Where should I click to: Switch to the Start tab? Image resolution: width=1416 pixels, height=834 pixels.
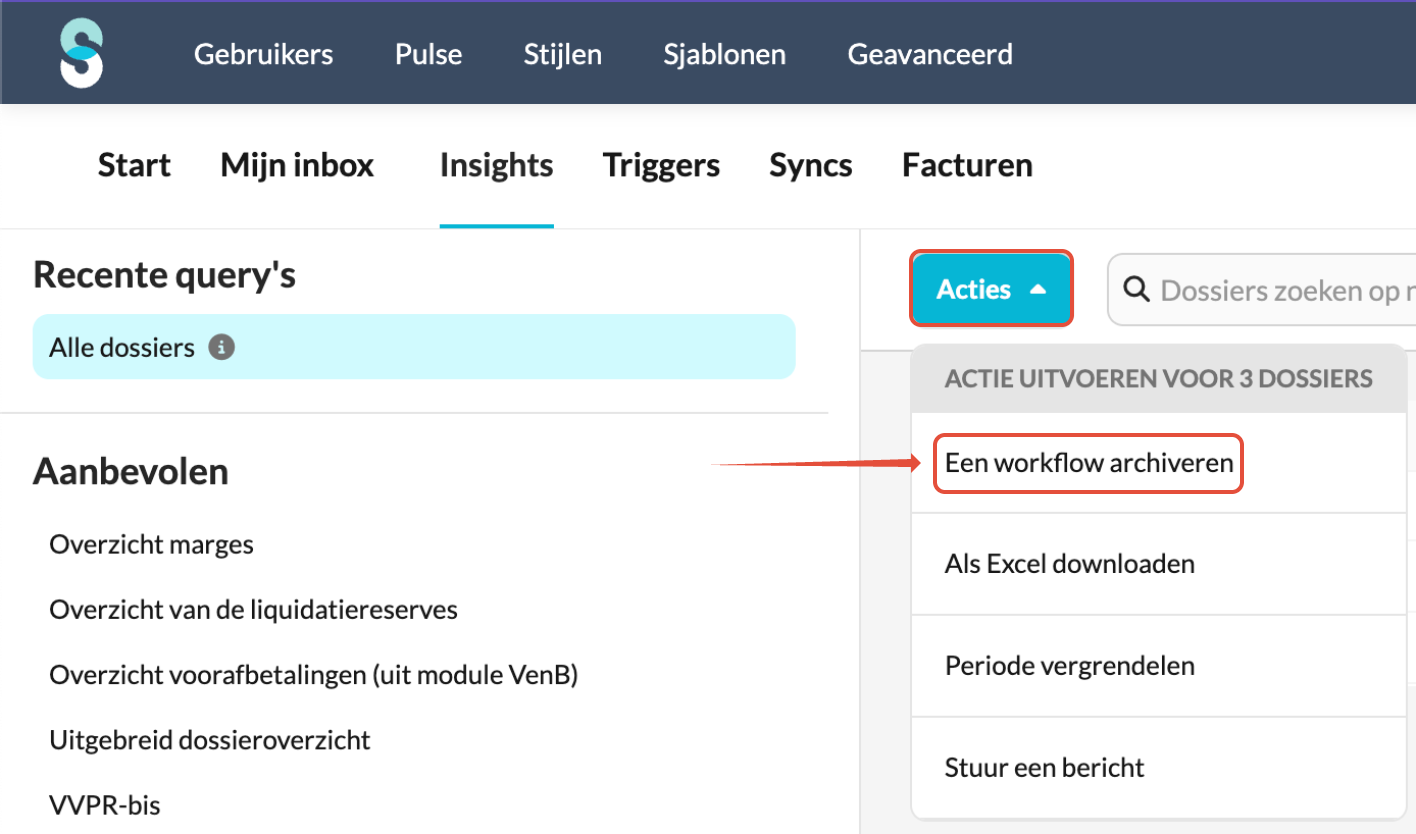[134, 165]
